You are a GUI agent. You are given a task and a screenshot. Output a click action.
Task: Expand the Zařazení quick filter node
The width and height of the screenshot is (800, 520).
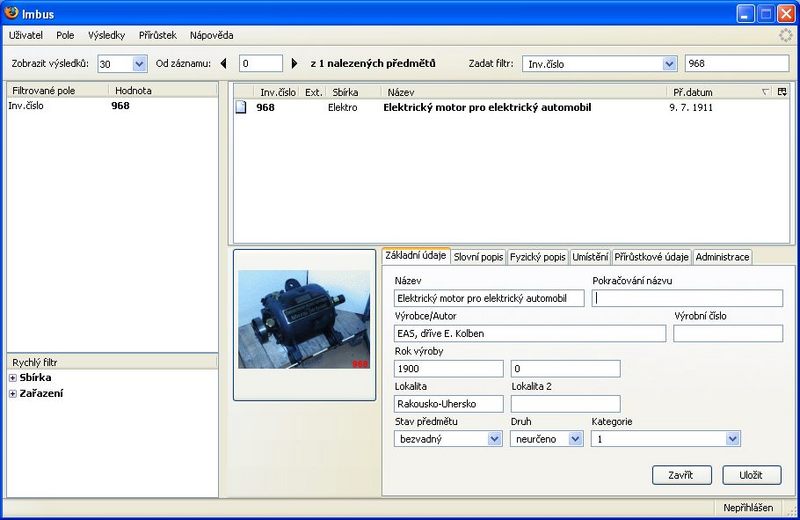tap(13, 394)
